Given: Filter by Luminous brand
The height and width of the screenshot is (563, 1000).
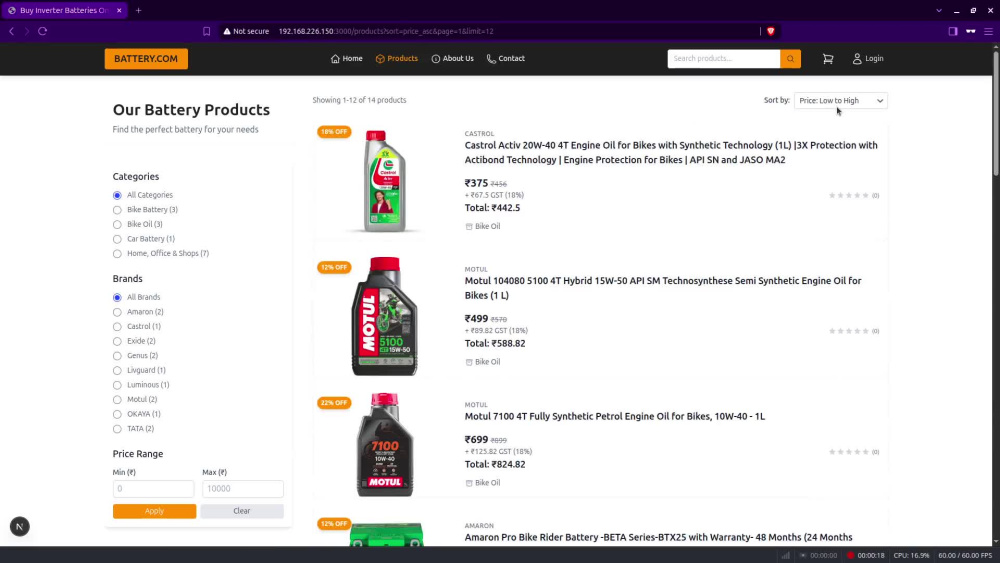Looking at the screenshot, I should [117, 385].
